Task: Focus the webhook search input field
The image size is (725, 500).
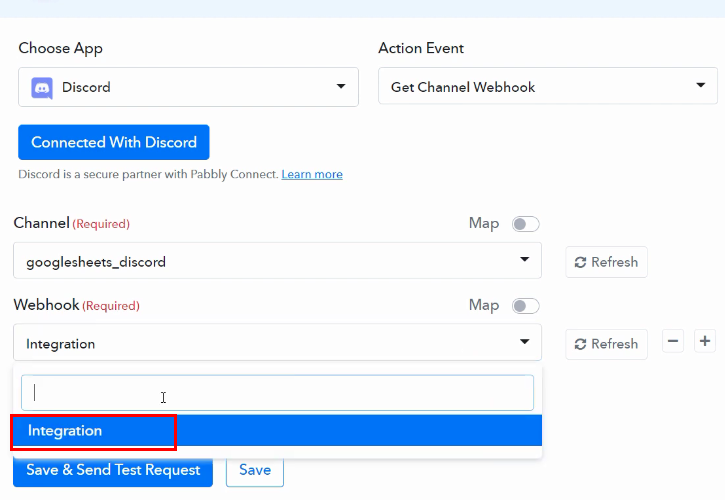Action: click(277, 393)
